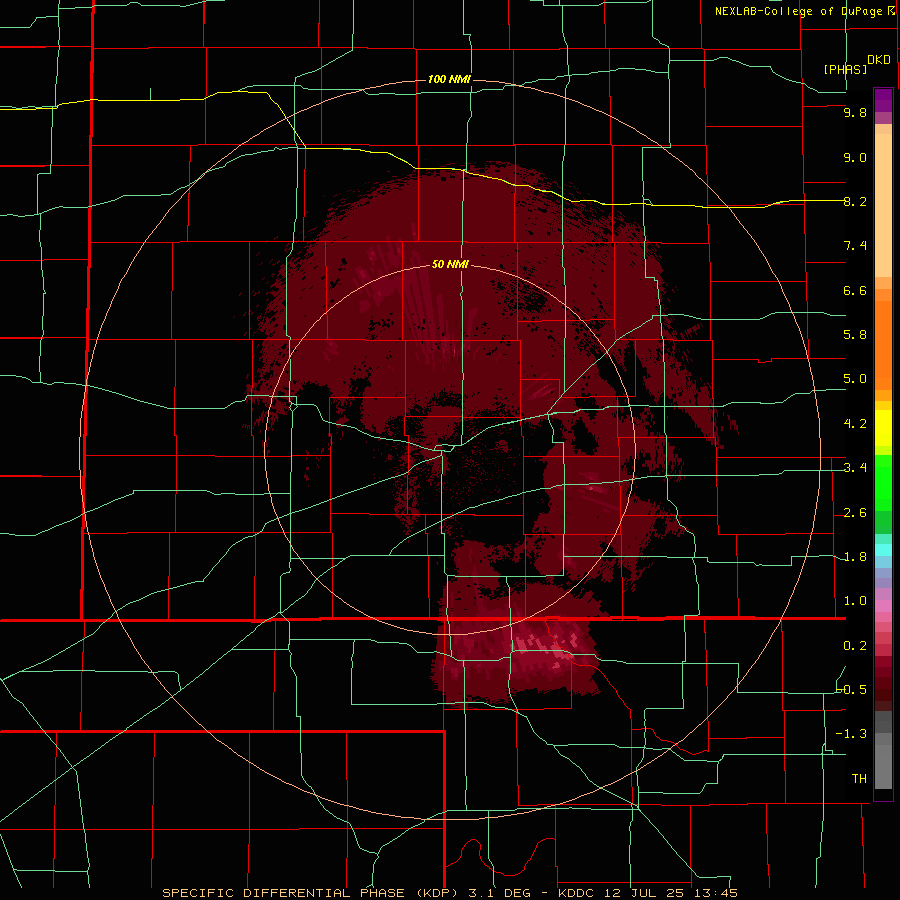Click the 100 NMI range ring label
The image size is (900, 900).
pyautogui.click(x=449, y=79)
